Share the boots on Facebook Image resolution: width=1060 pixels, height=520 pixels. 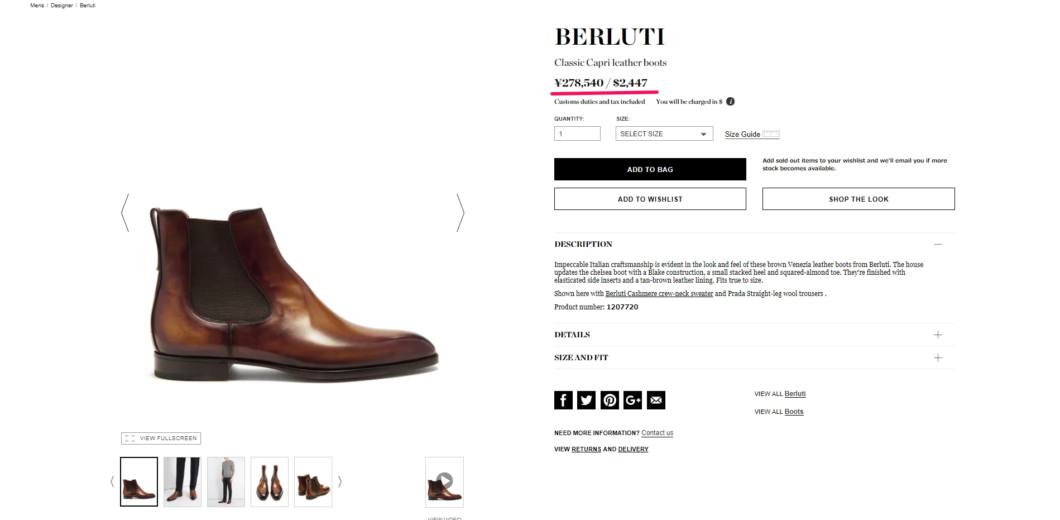click(x=563, y=400)
